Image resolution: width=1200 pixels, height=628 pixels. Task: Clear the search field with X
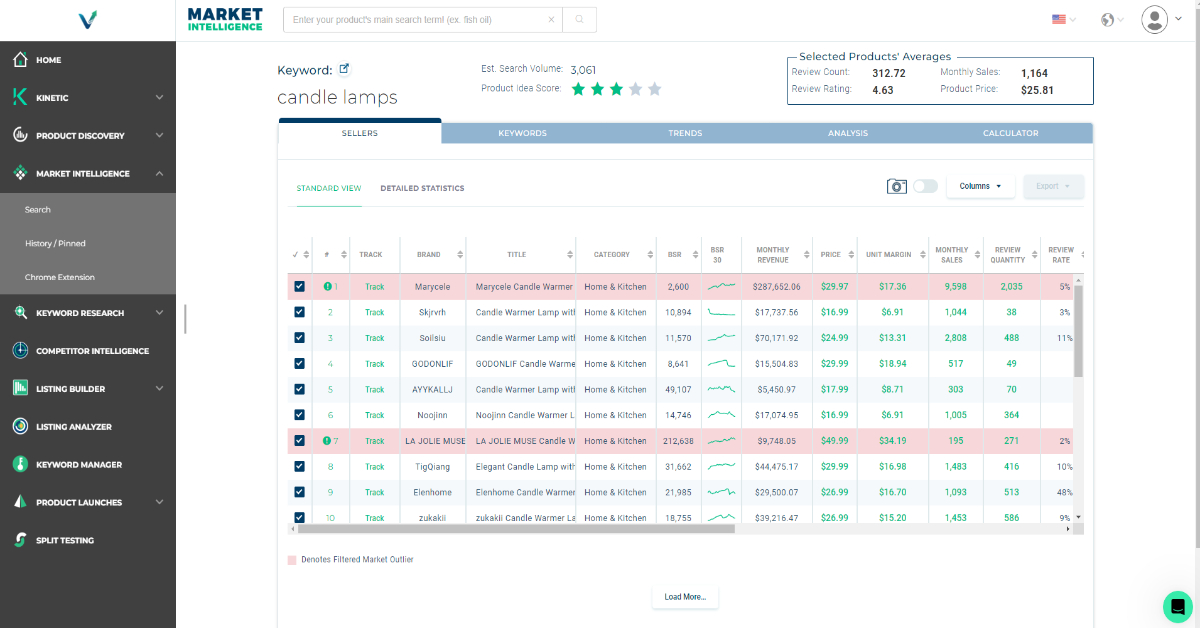click(552, 19)
